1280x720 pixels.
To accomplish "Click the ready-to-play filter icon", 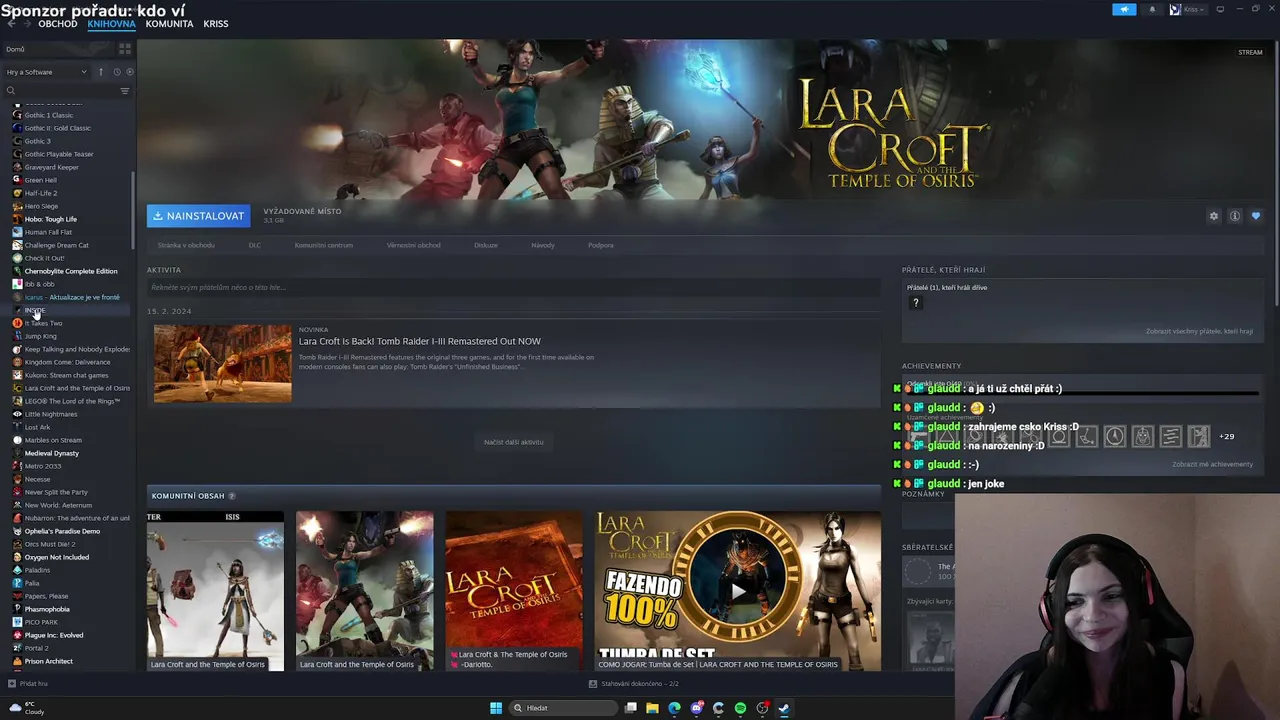I will coord(130,72).
